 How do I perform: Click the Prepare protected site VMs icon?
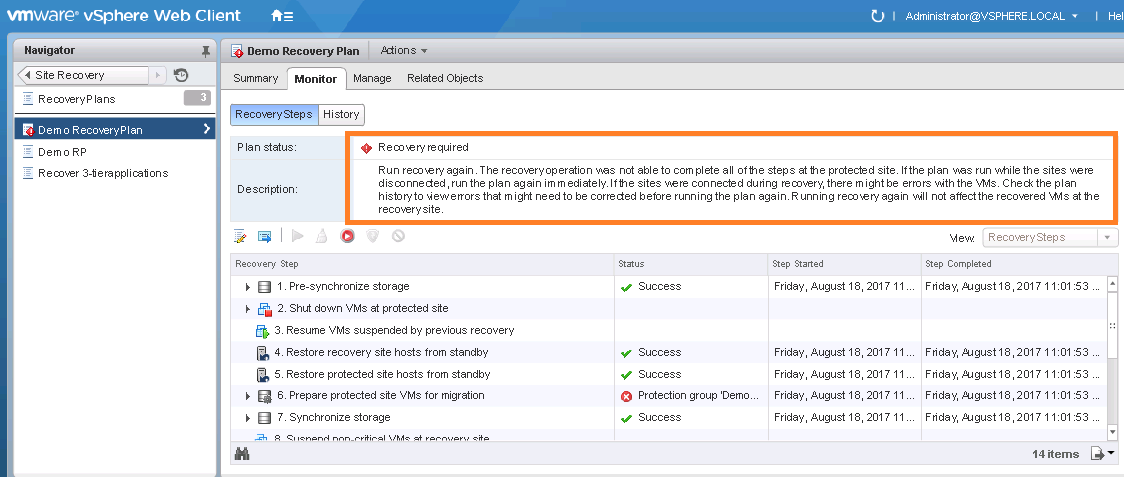click(x=265, y=396)
